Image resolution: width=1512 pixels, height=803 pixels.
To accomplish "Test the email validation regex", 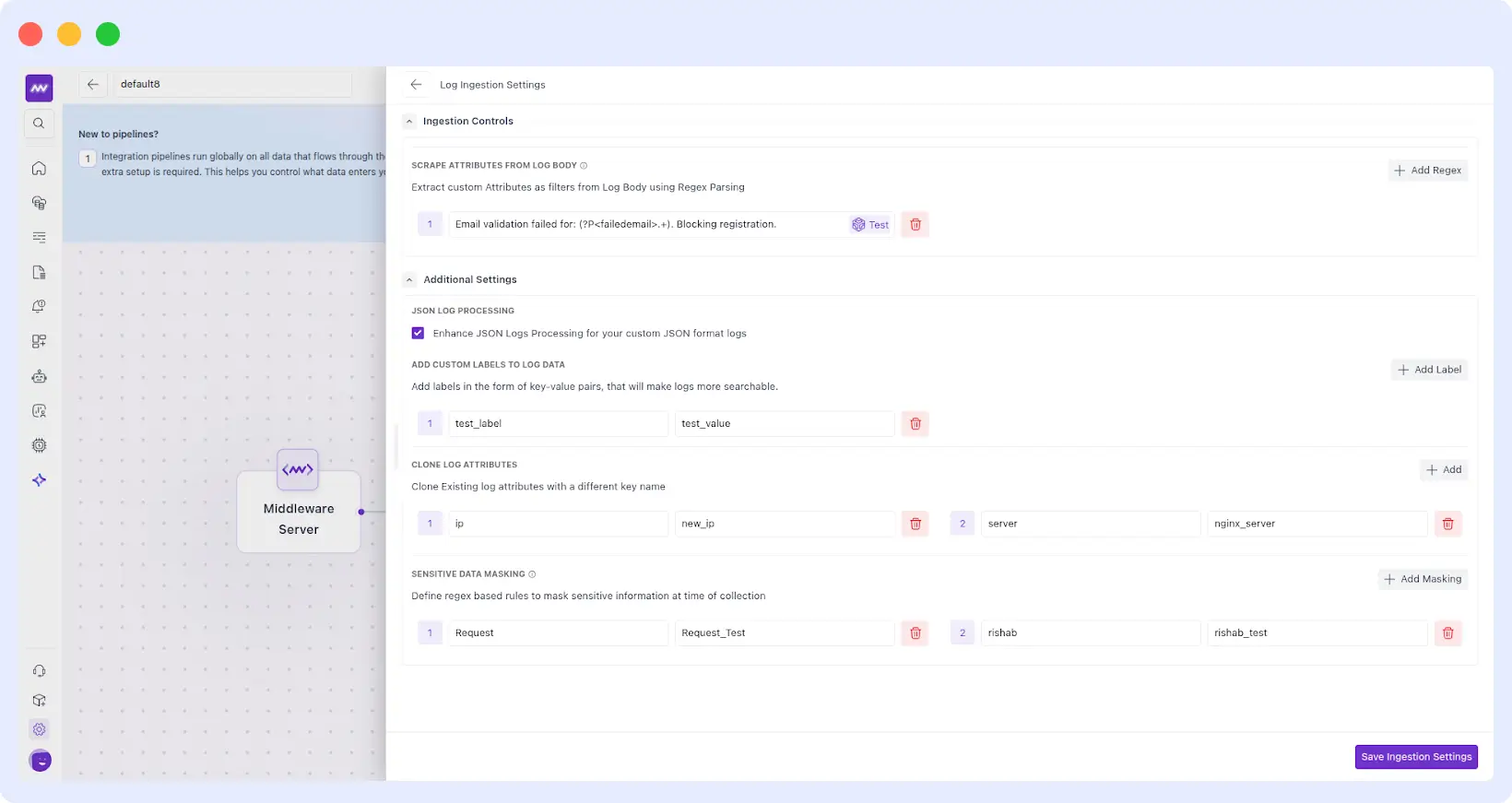I will [870, 225].
